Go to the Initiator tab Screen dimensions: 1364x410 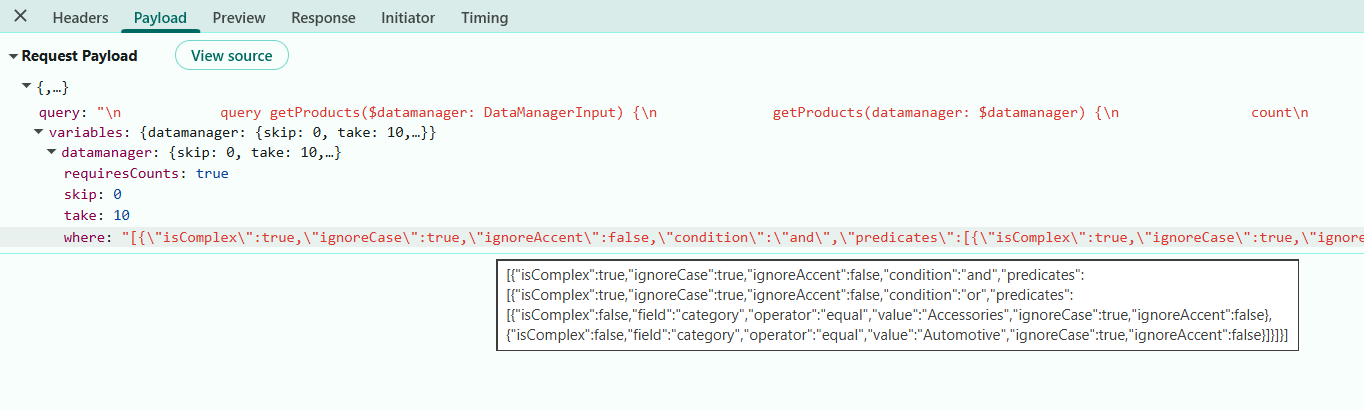[x=408, y=18]
